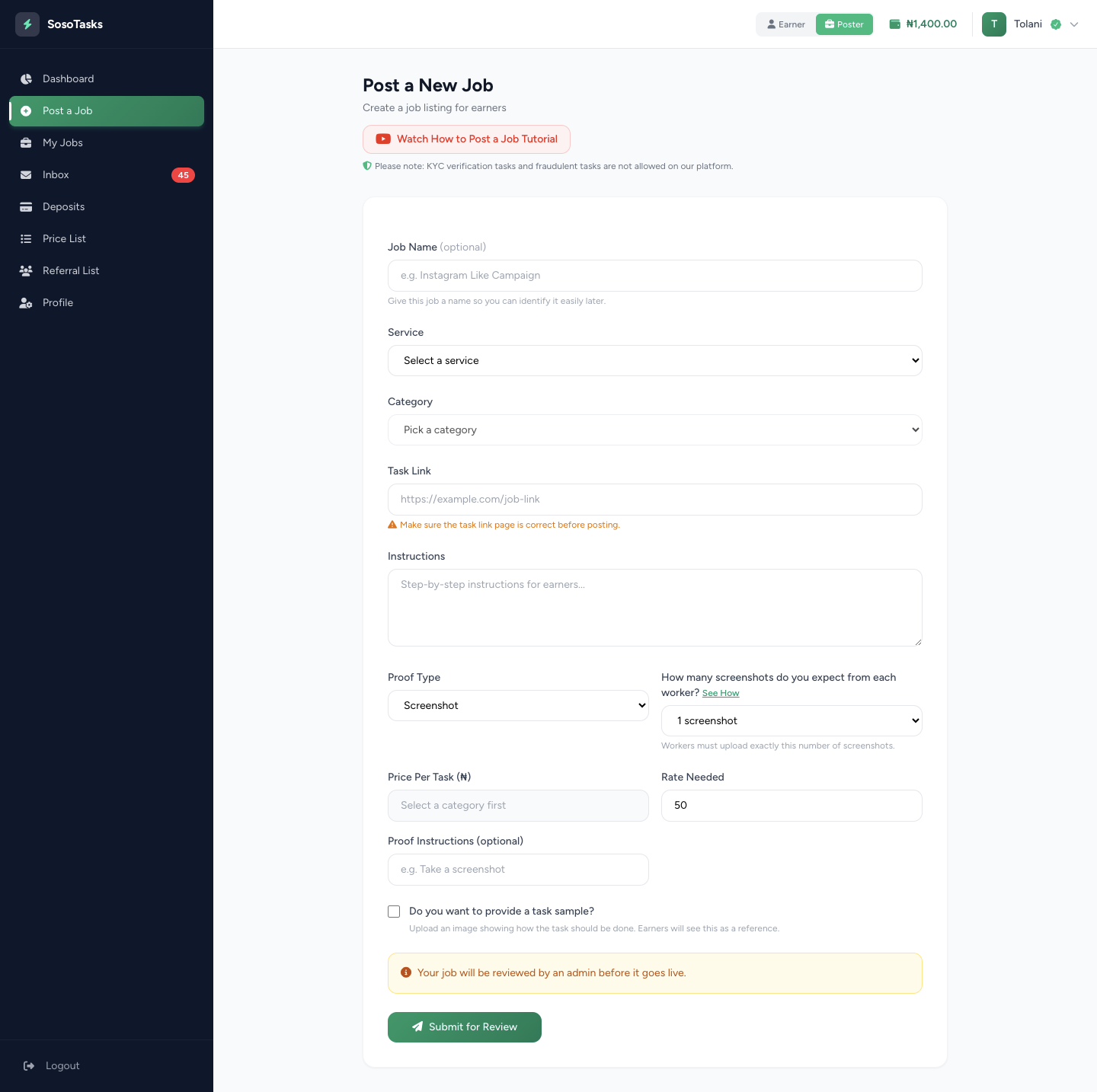Viewport: 1097px width, 1092px height.
Task: Open the 1 screenshot count dropdown
Action: click(792, 721)
